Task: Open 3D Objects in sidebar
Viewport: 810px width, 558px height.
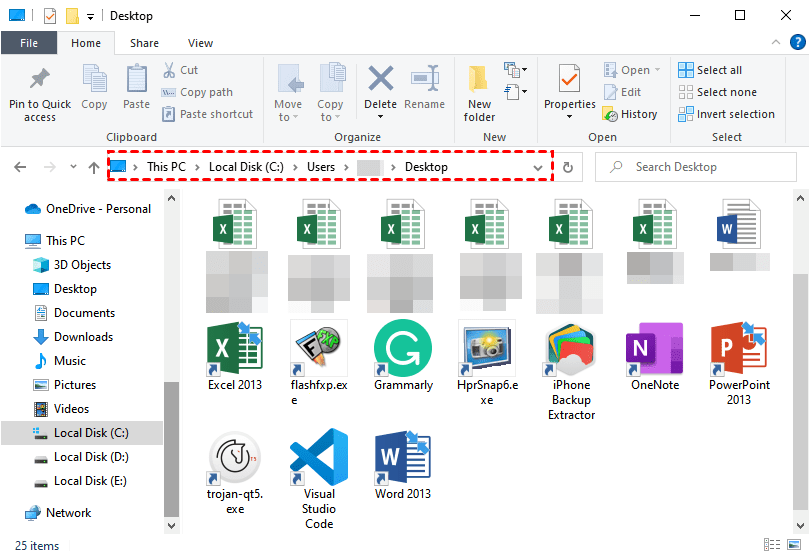Action: tap(72, 265)
